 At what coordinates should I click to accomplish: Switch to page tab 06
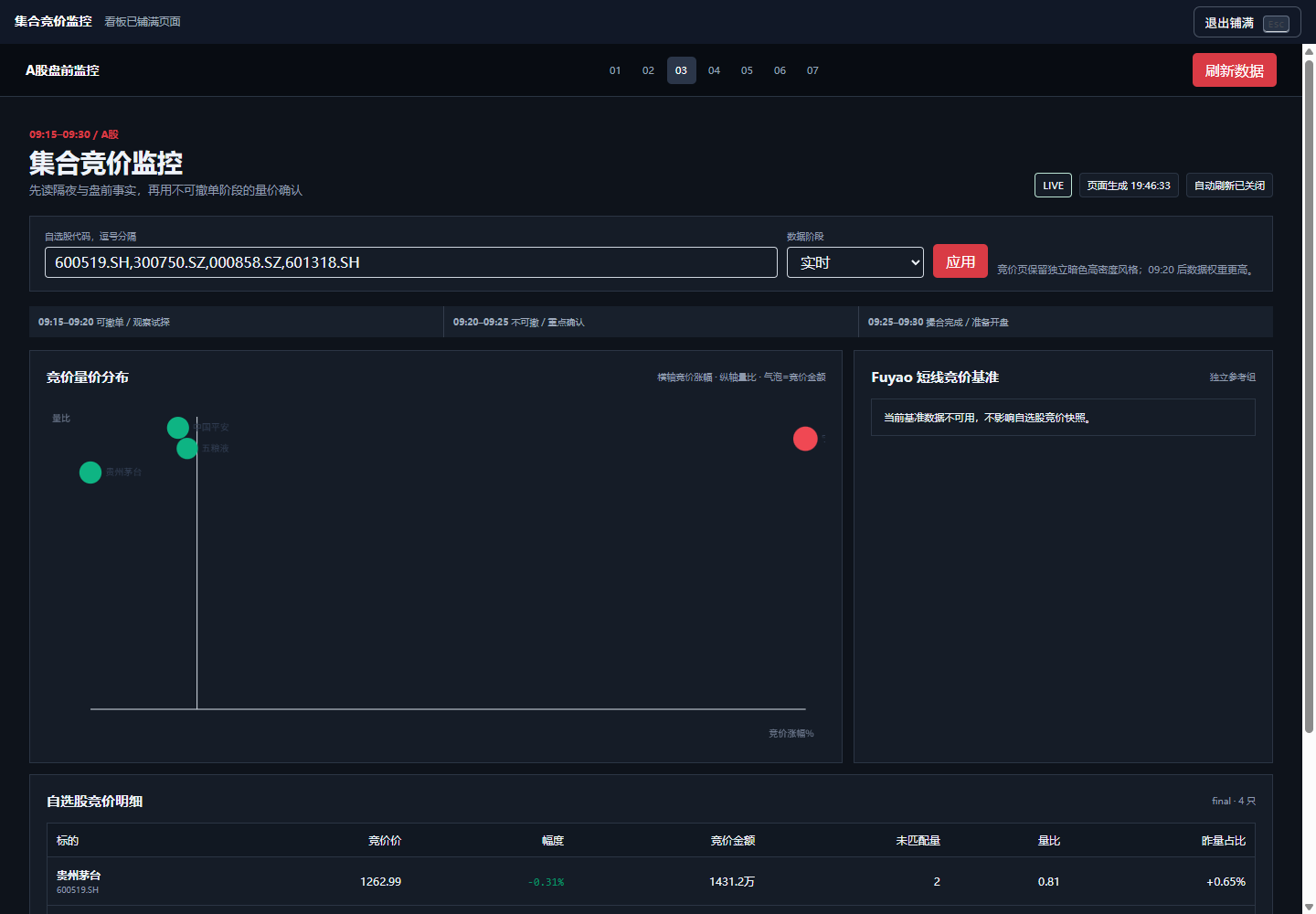[780, 70]
